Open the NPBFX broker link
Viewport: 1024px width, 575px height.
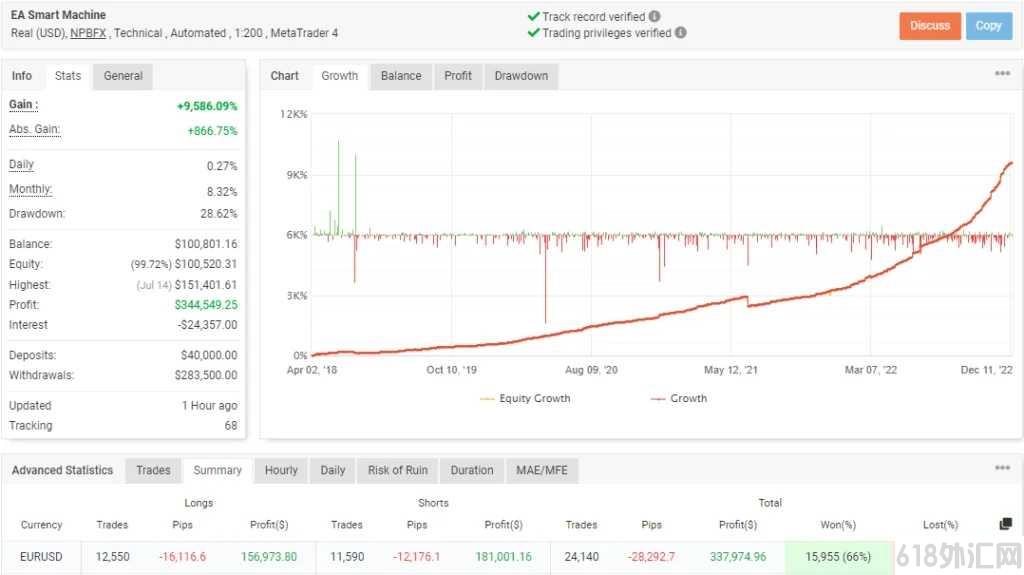coord(88,33)
